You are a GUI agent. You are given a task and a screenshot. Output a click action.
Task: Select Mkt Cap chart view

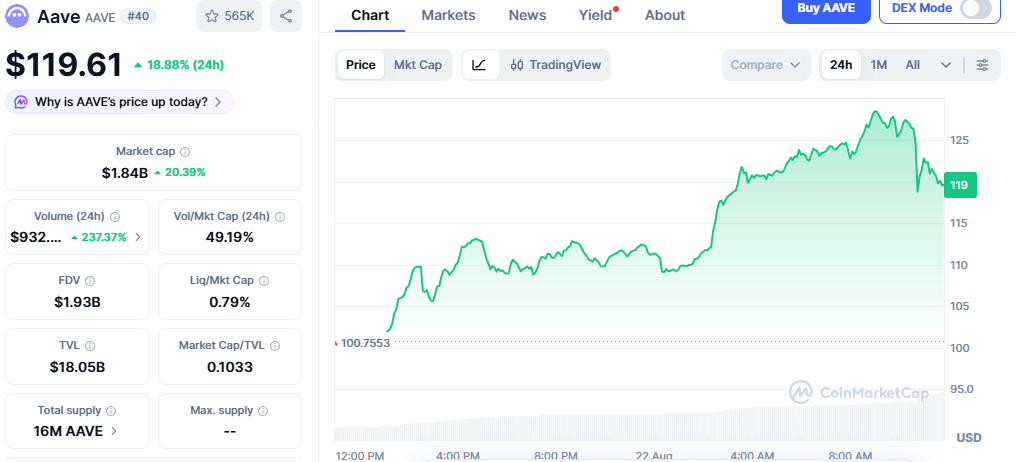[x=418, y=65]
